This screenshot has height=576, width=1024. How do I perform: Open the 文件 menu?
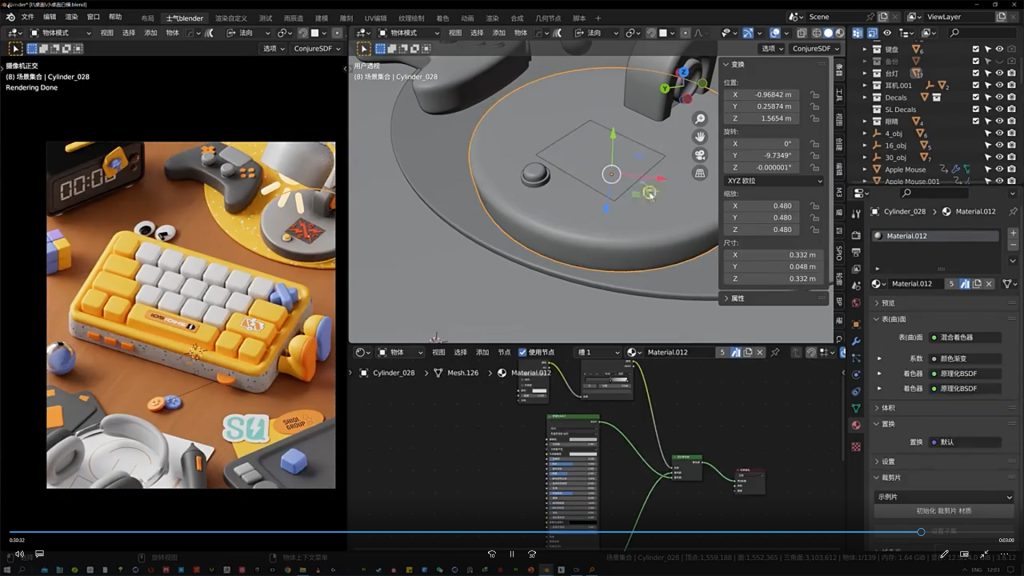27,17
